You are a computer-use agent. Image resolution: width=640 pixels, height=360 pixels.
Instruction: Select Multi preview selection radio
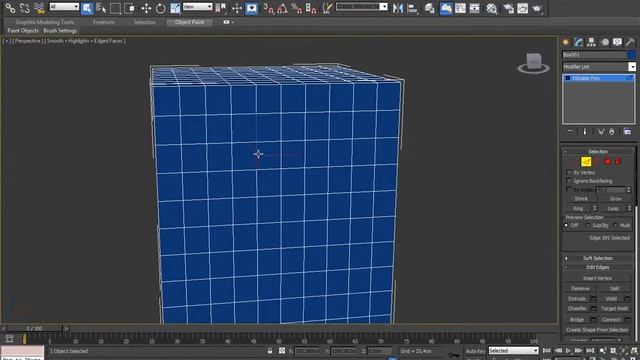coord(616,225)
